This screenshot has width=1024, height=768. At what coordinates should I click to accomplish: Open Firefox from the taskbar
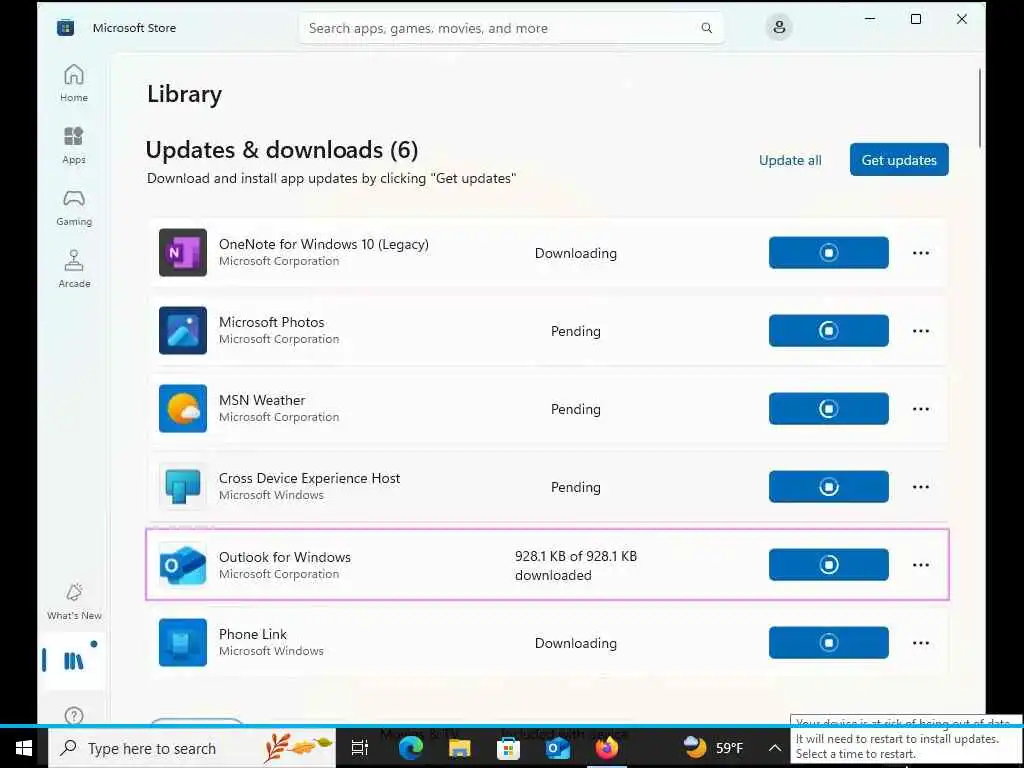[x=607, y=748]
